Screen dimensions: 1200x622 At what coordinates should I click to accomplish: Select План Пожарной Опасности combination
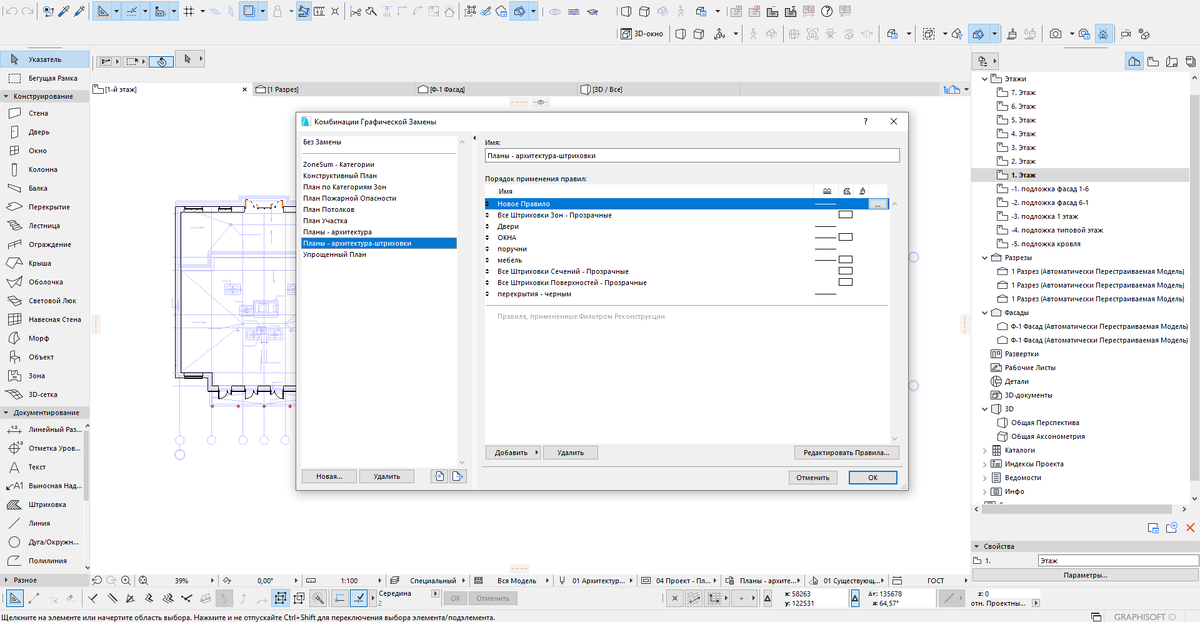349,198
